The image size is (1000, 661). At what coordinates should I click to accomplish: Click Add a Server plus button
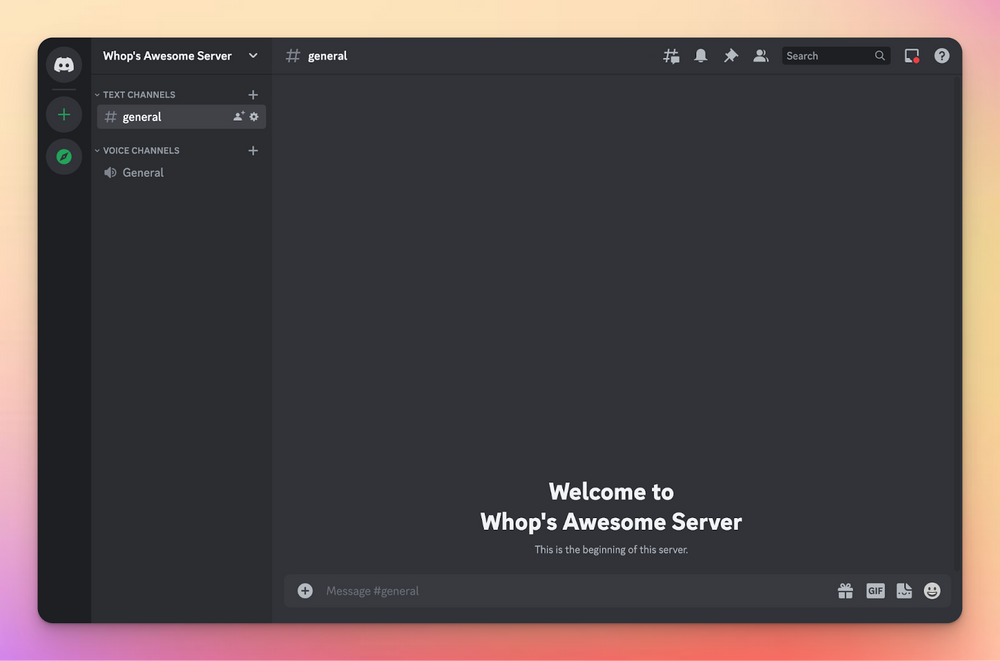pos(63,114)
